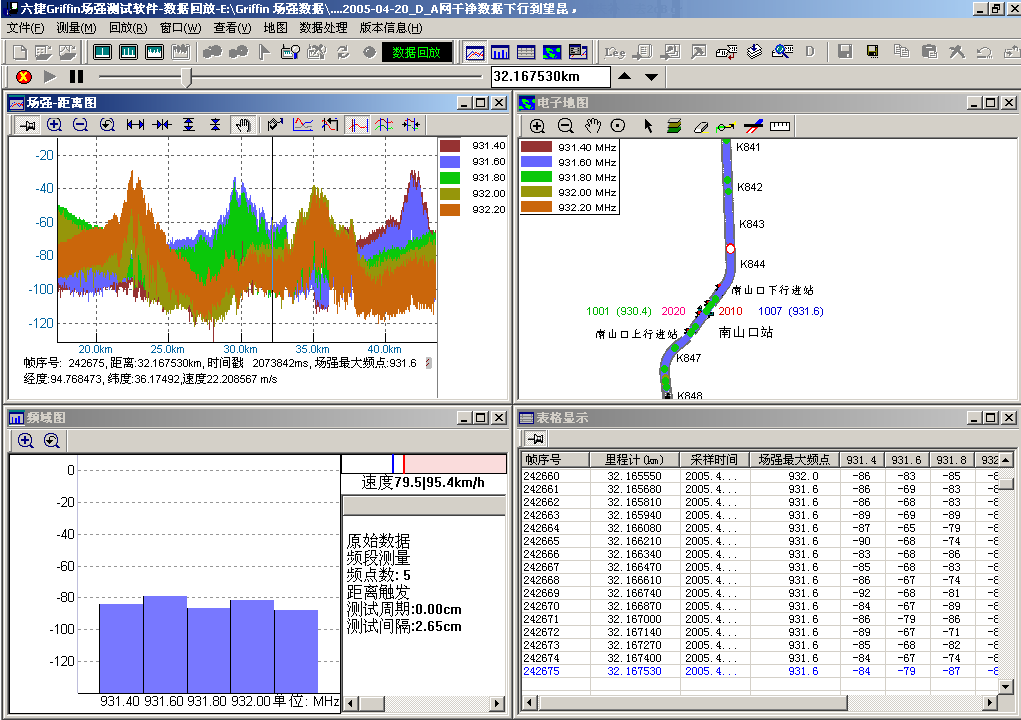Click the 32.167530km position field
This screenshot has width=1021, height=720.
[550, 77]
